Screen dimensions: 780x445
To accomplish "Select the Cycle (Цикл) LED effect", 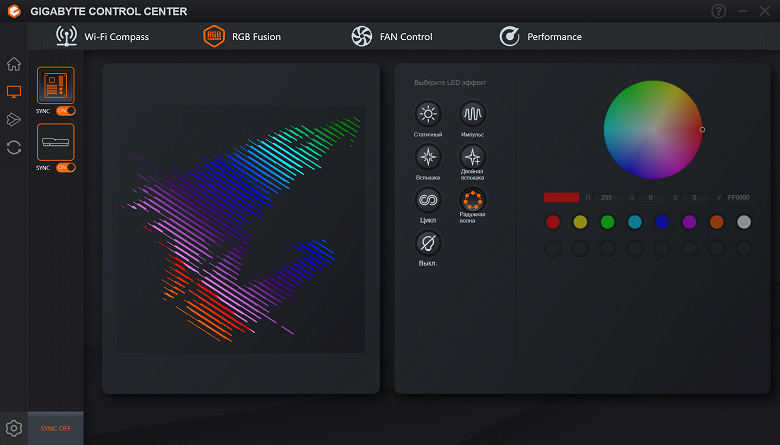I will tap(428, 200).
